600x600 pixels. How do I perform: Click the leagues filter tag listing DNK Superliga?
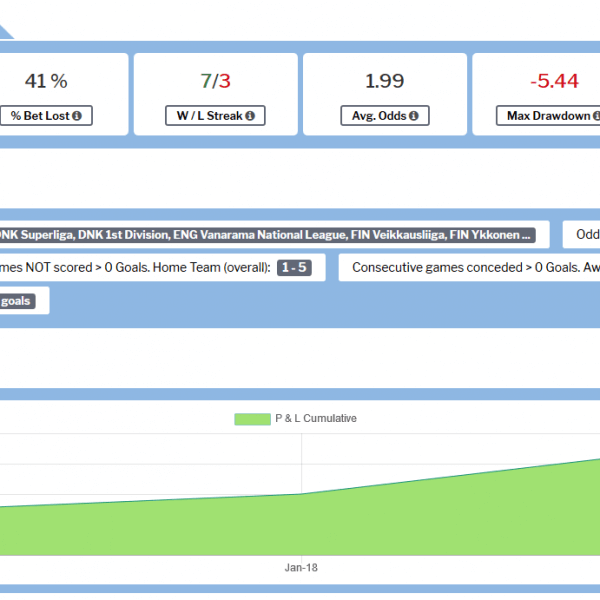pos(267,235)
